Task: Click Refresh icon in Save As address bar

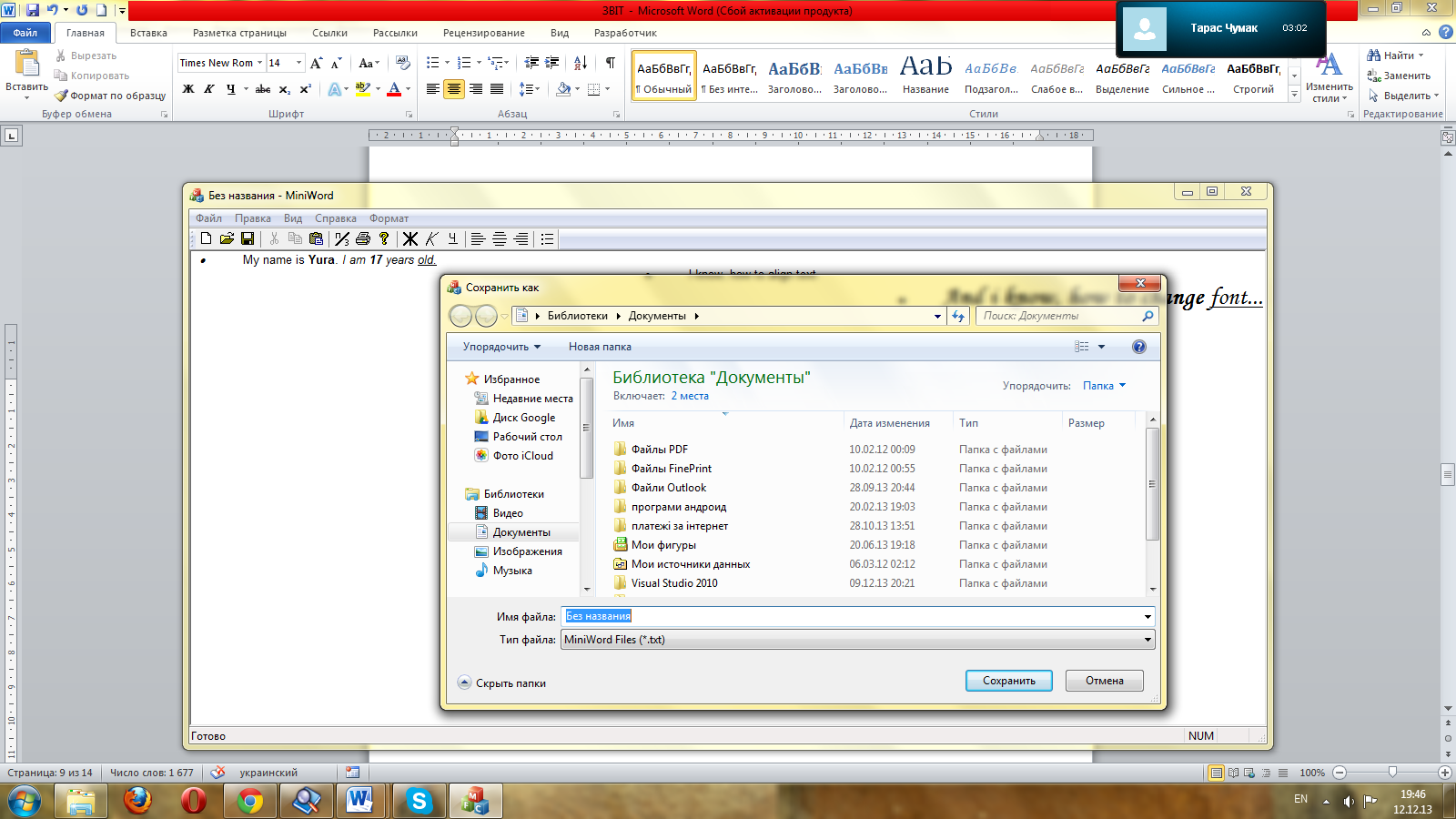Action: click(958, 316)
